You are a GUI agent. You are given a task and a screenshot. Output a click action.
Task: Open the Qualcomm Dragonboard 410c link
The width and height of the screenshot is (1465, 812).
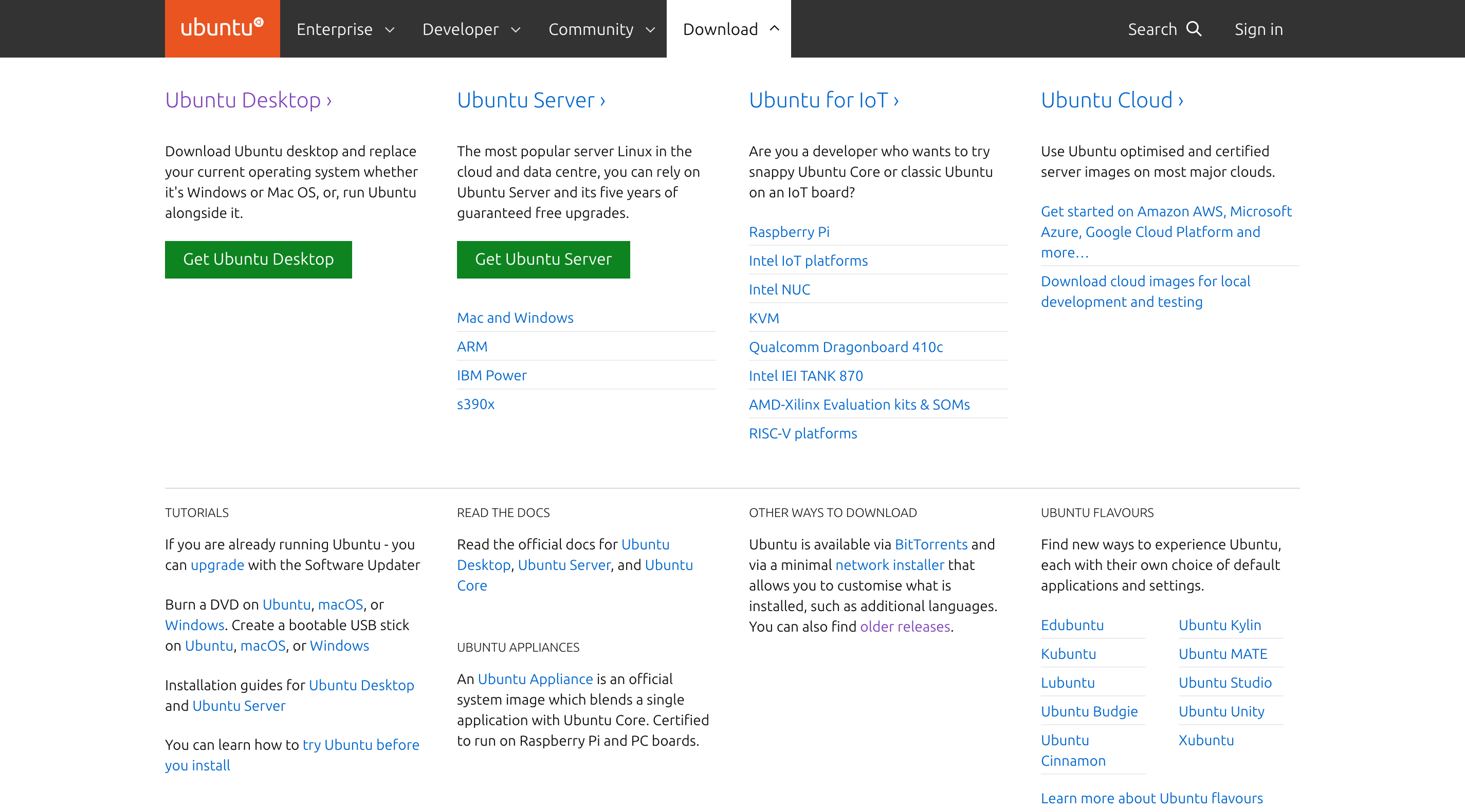pyautogui.click(x=846, y=347)
